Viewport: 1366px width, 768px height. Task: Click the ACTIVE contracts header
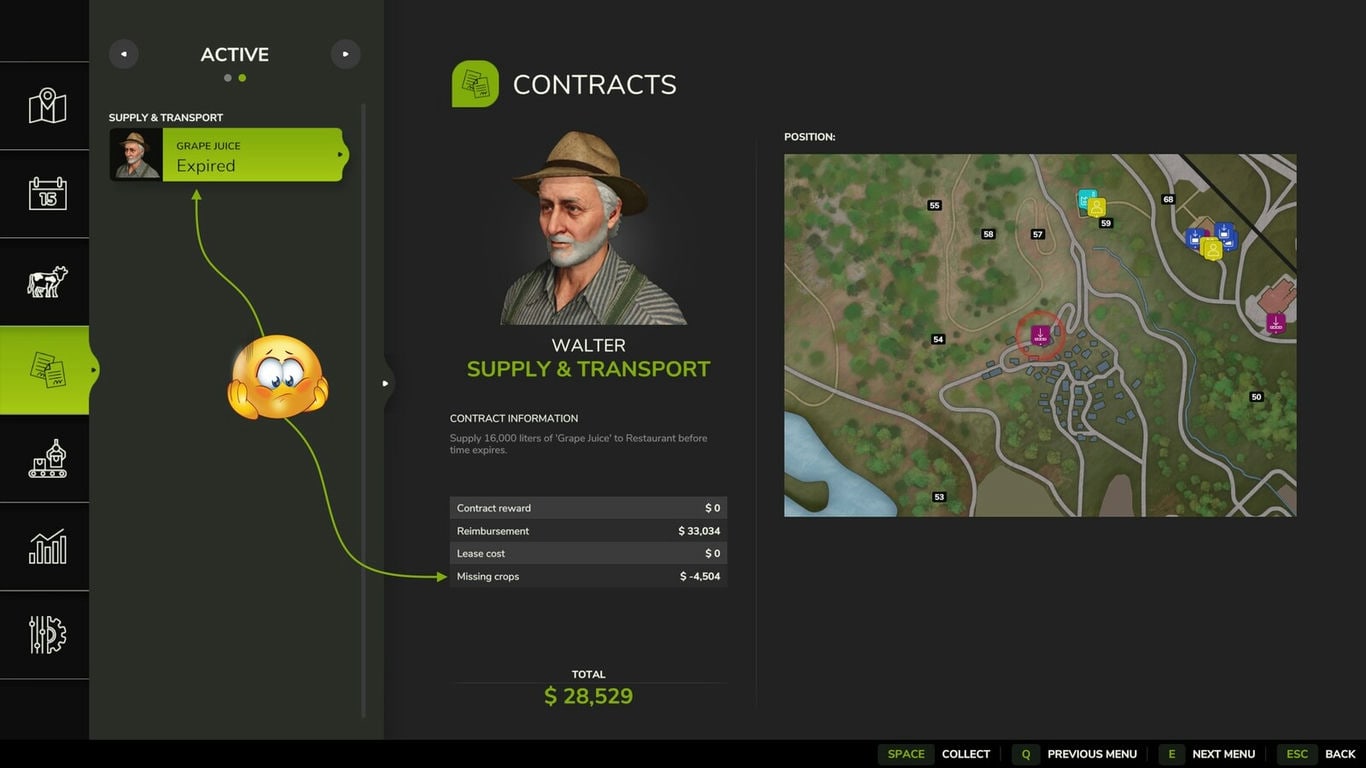234,55
